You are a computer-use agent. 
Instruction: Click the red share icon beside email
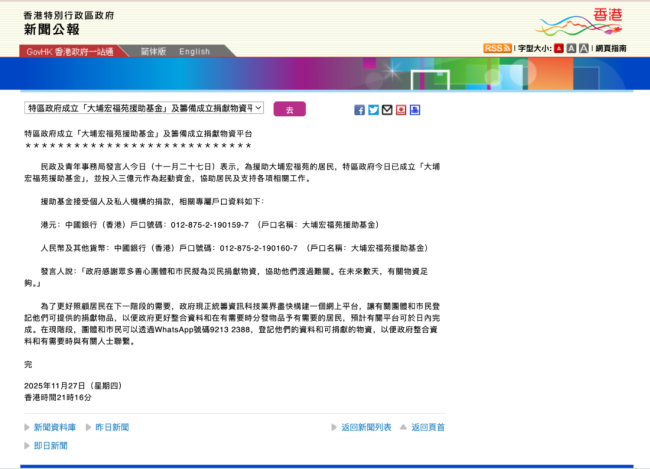pyautogui.click(x=401, y=110)
